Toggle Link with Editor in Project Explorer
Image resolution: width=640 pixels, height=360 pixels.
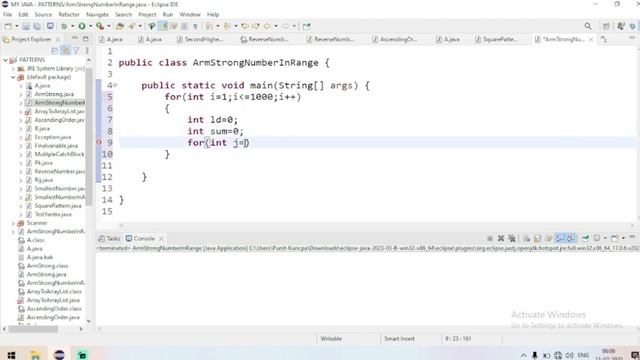tap(65, 51)
